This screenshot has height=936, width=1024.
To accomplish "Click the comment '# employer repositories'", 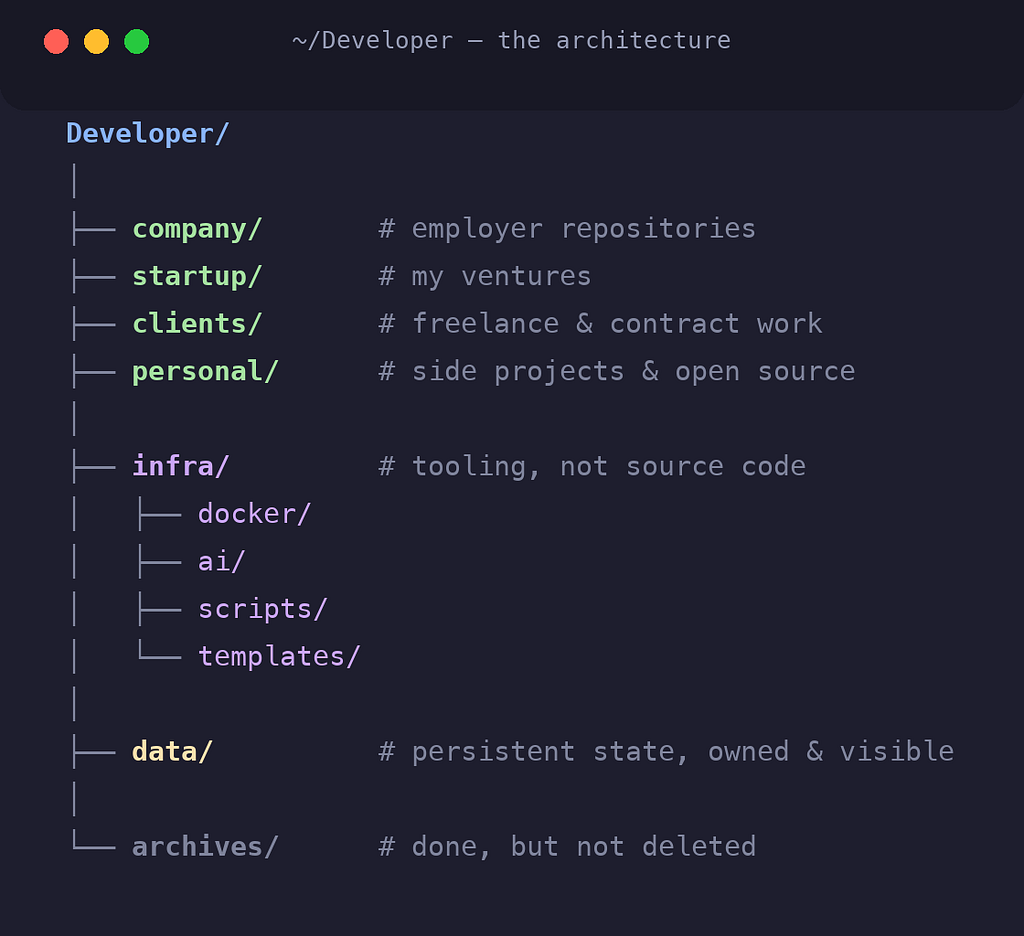I will [567, 229].
